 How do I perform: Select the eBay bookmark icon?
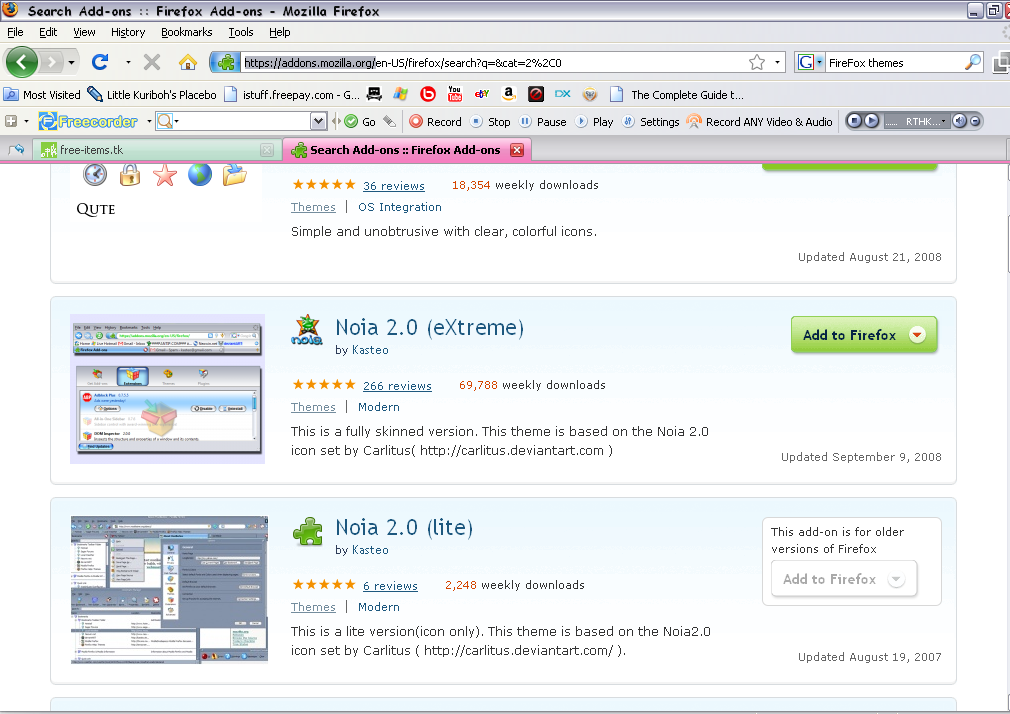(481, 94)
